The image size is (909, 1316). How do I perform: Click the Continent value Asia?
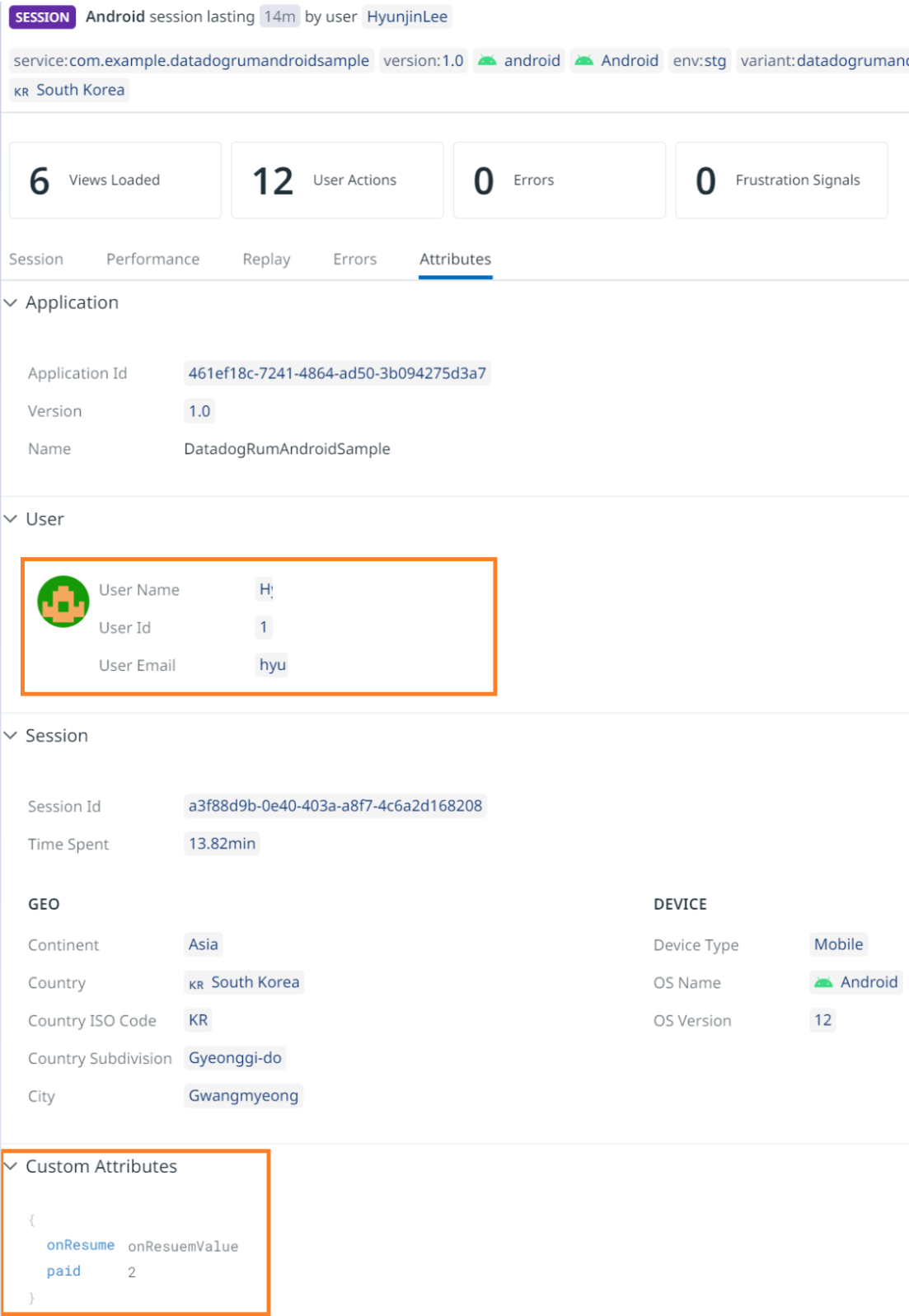coord(203,944)
